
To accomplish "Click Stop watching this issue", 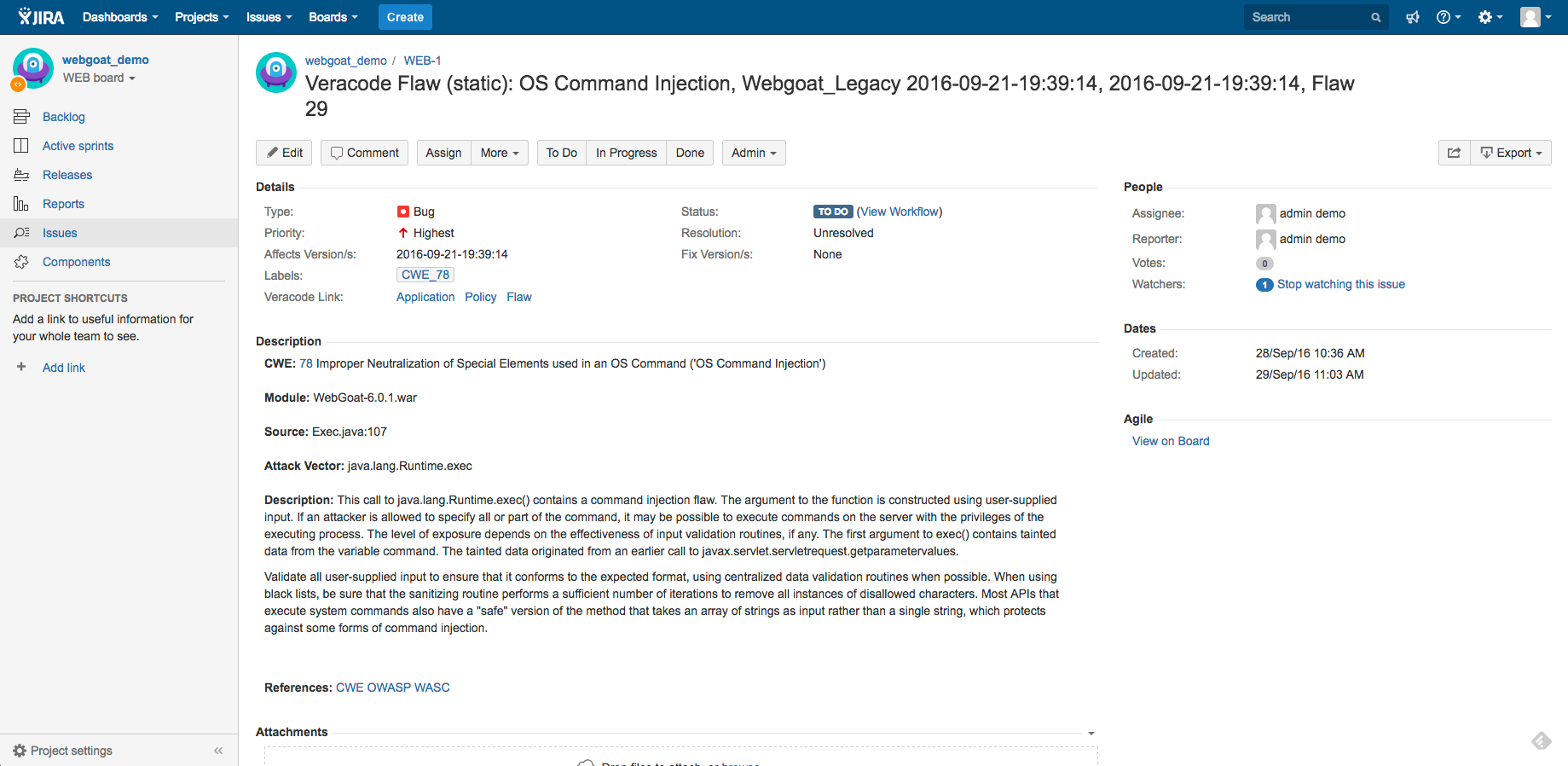I will coord(1341,284).
